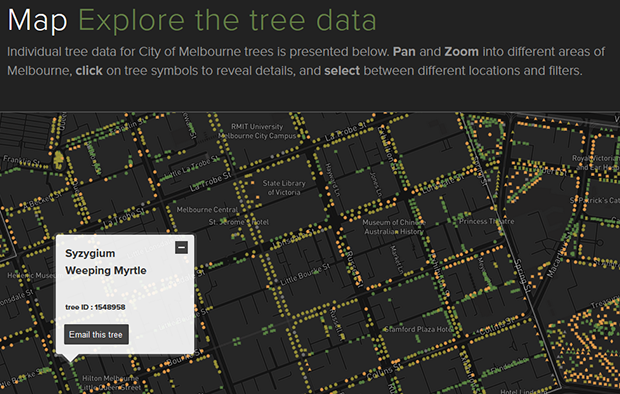Click the Weeping Myrtle common name
The image size is (620, 394).
106,271
